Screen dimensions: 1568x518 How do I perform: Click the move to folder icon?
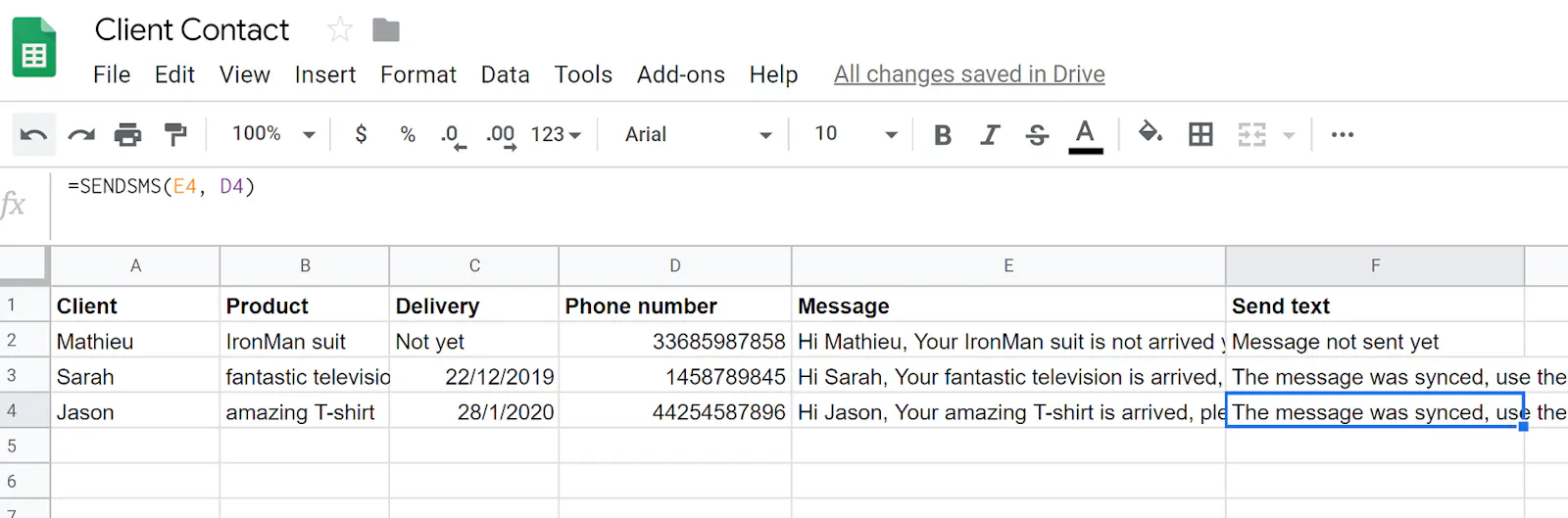(x=386, y=30)
